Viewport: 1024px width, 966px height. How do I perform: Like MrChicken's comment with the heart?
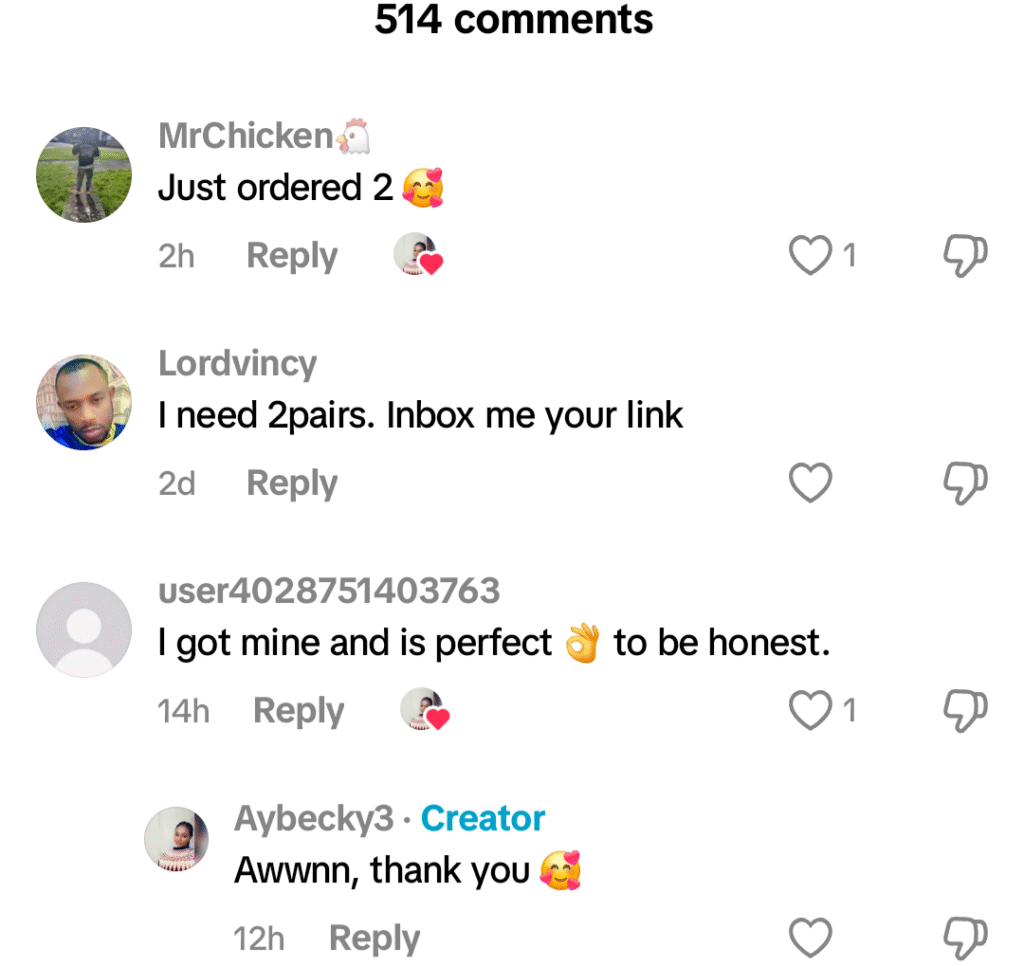810,256
